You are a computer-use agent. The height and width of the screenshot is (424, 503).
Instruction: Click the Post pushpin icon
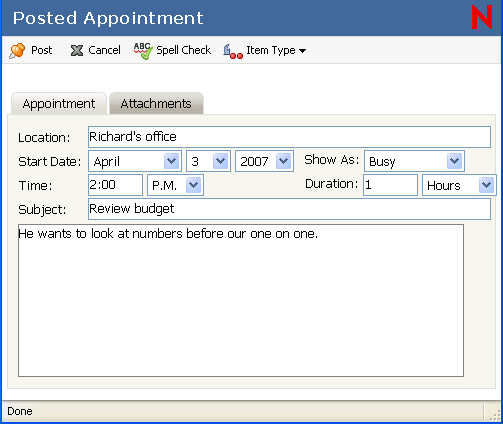(17, 51)
